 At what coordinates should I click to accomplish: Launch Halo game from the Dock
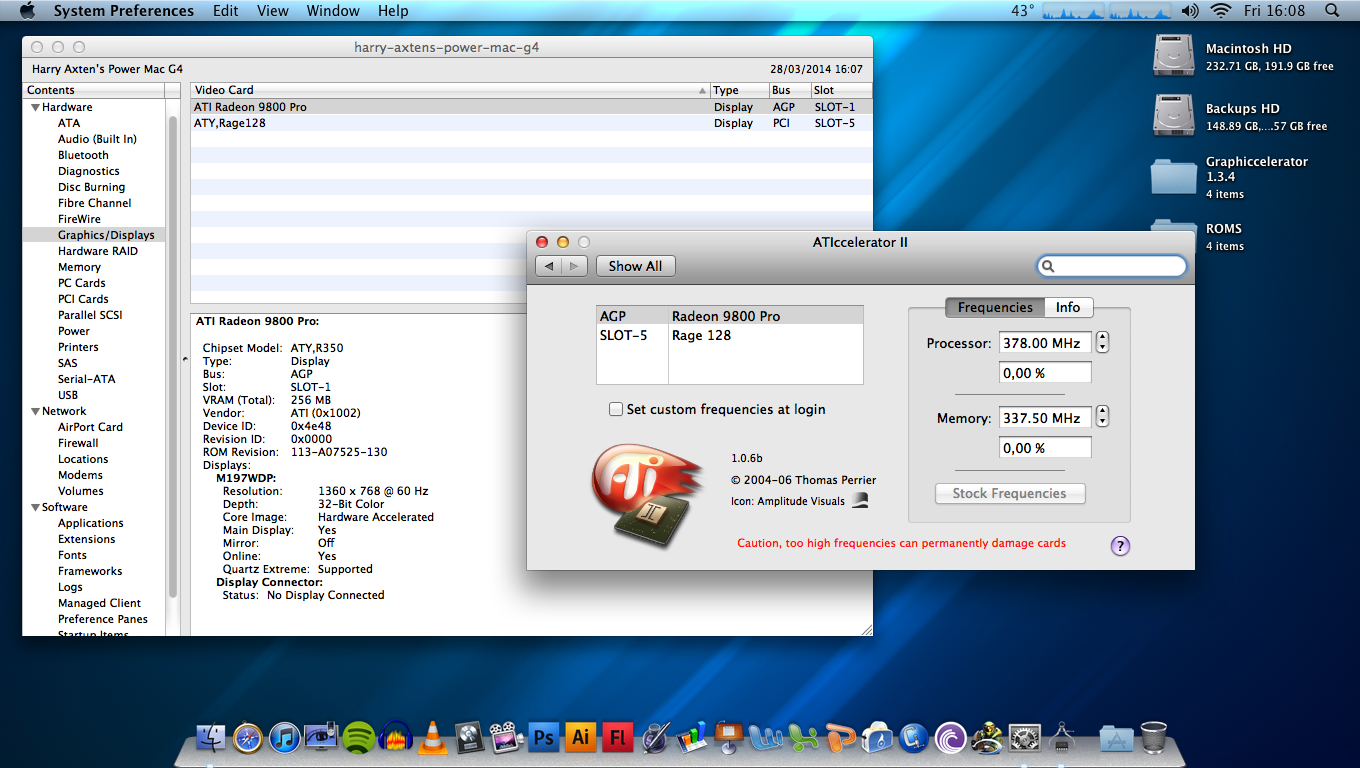pos(987,738)
